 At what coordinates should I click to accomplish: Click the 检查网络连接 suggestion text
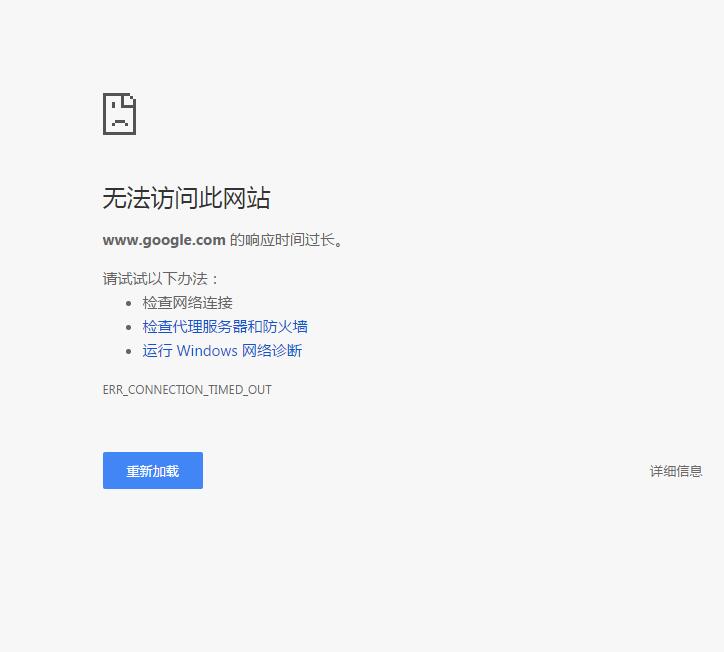[187, 303]
